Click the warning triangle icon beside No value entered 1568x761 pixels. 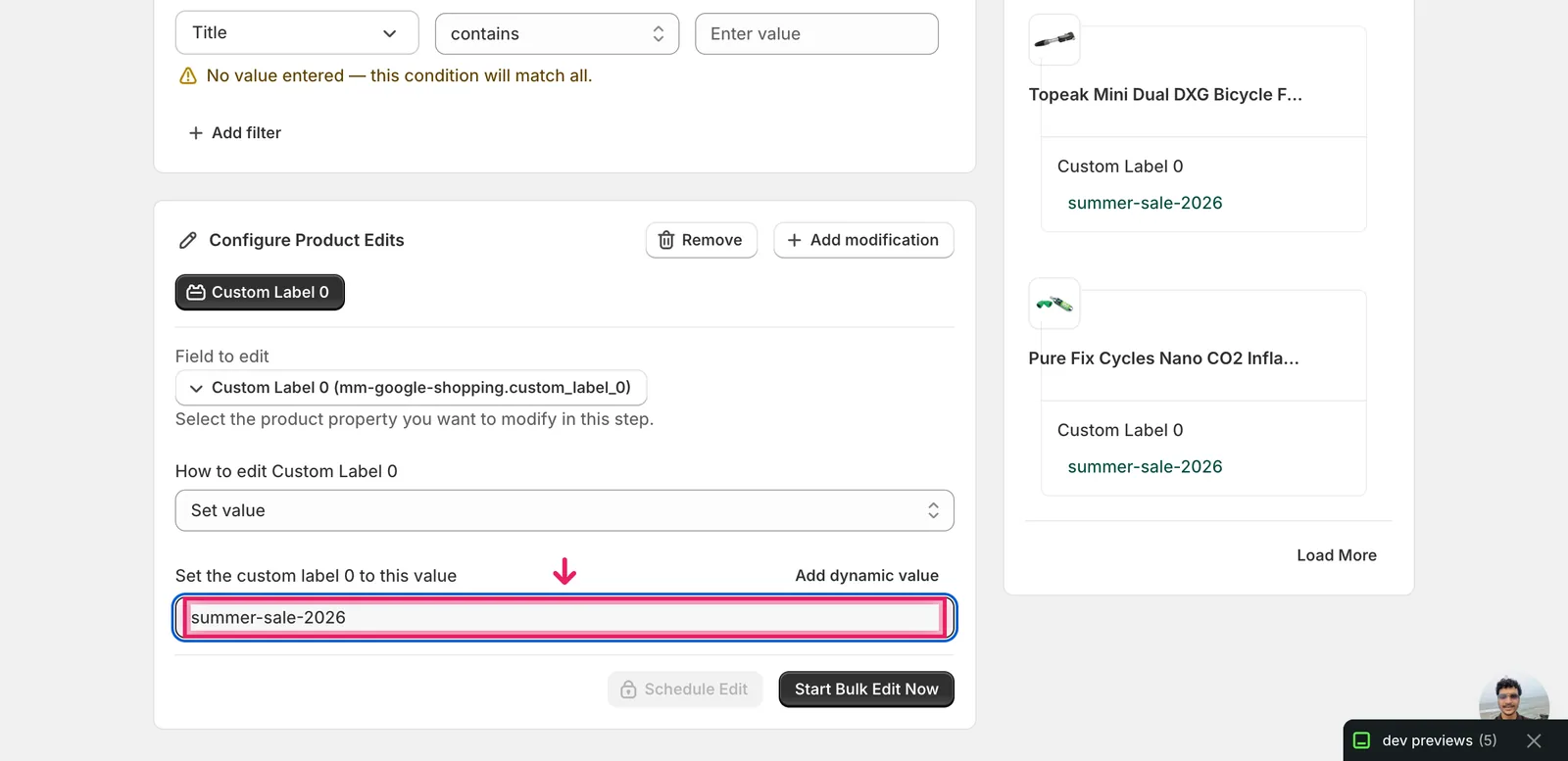click(x=188, y=76)
